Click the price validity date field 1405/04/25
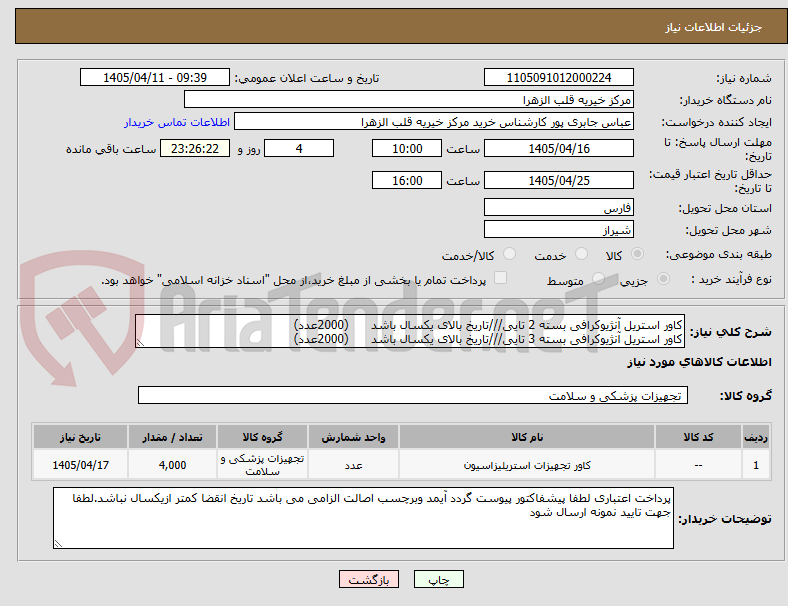788x606 pixels. tap(558, 180)
